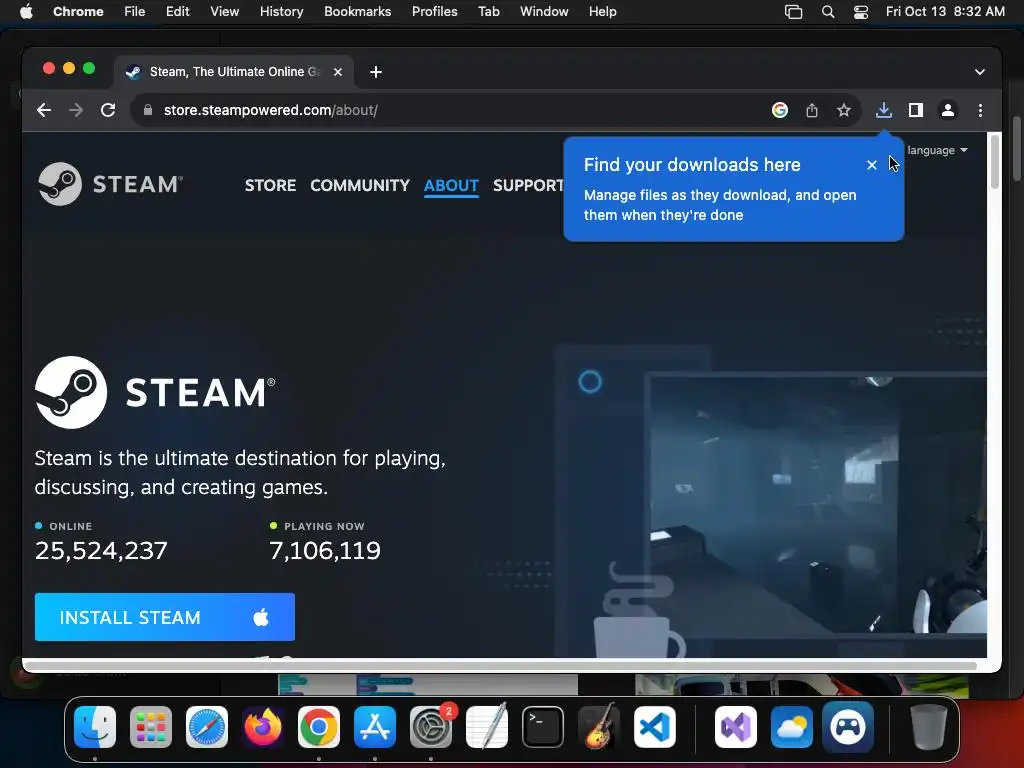Image resolution: width=1024 pixels, height=768 pixels.
Task: Open the Chrome application menu
Action: pos(78,12)
